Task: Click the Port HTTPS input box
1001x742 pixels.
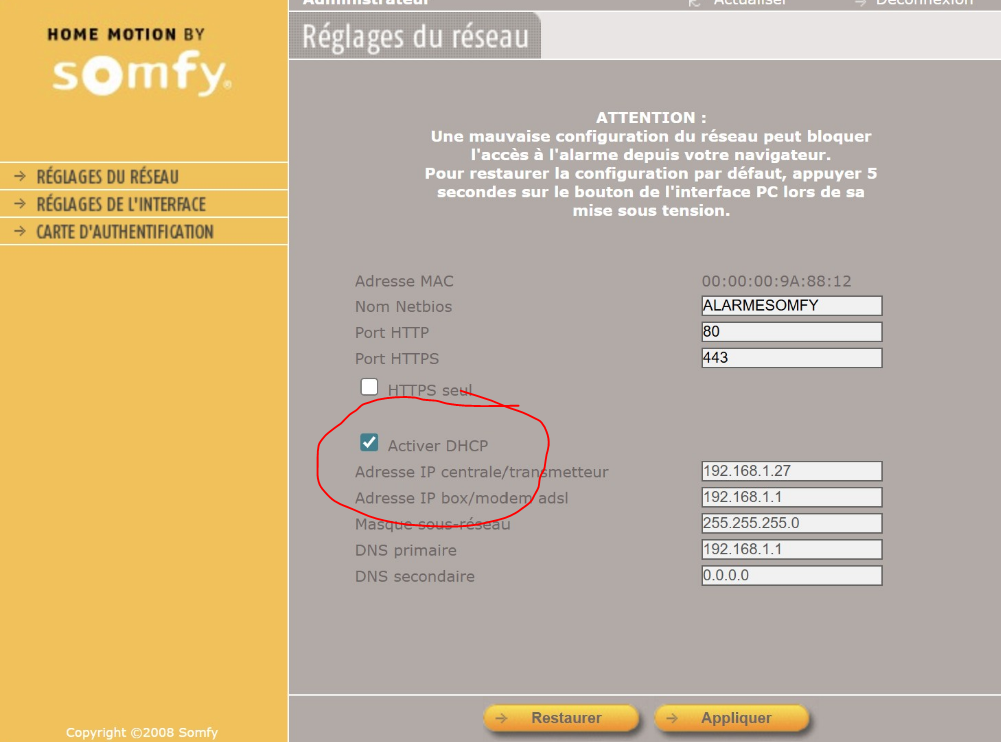Action: coord(792,358)
